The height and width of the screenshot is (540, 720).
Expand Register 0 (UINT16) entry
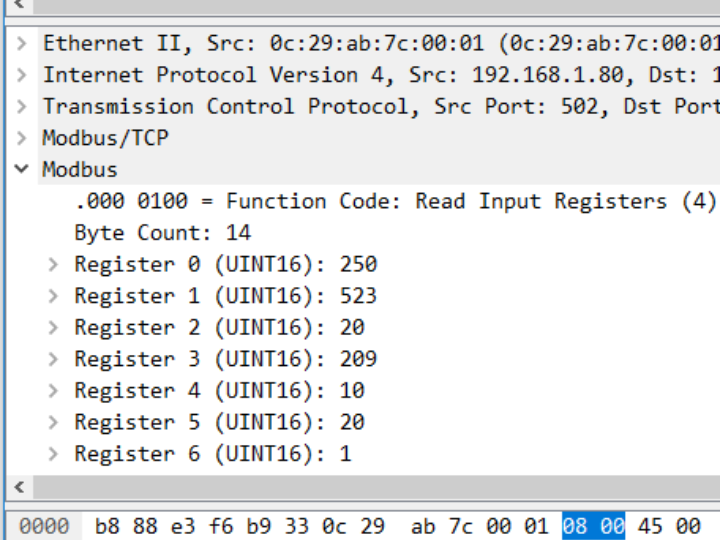[x=54, y=265]
